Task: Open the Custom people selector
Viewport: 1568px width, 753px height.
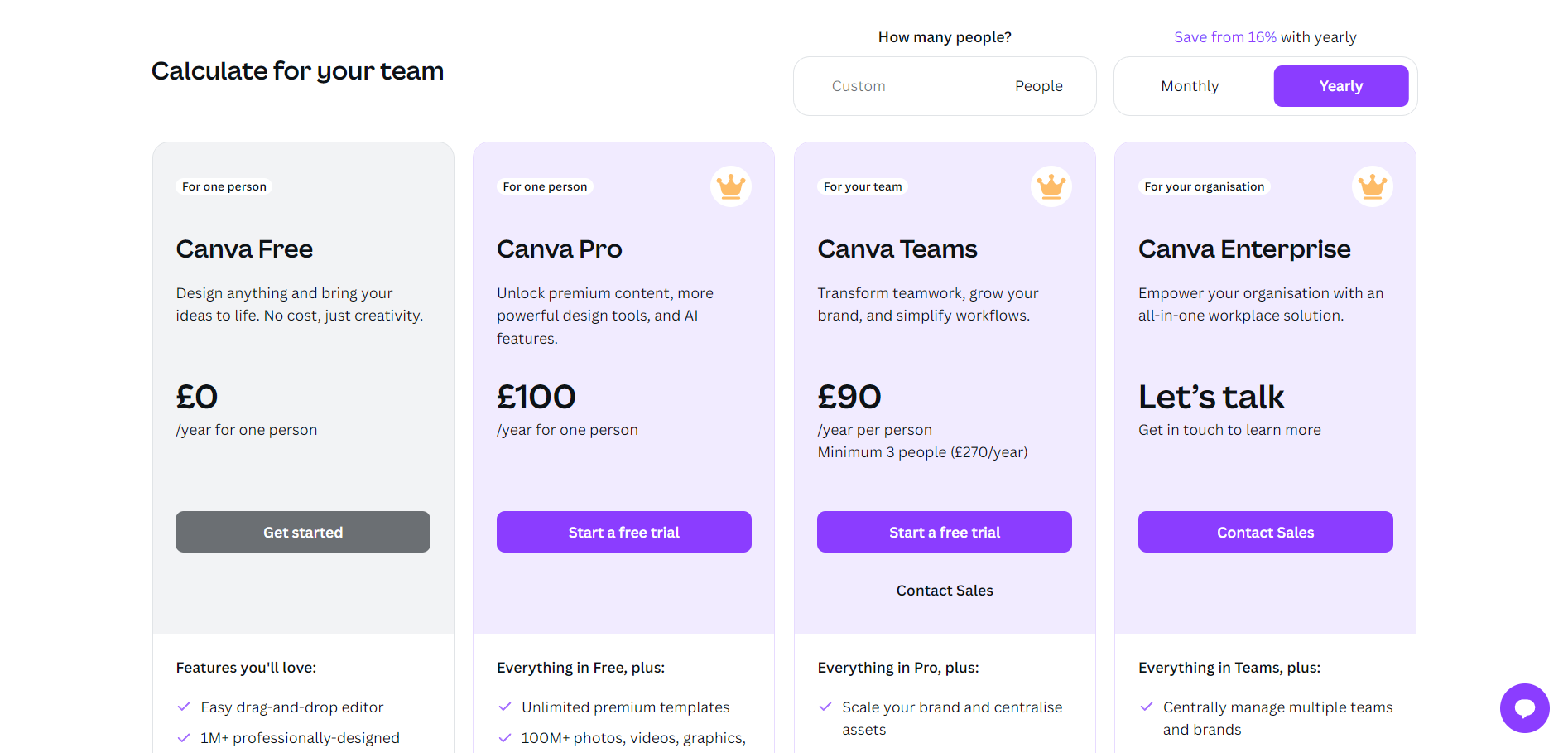Action: (x=859, y=85)
